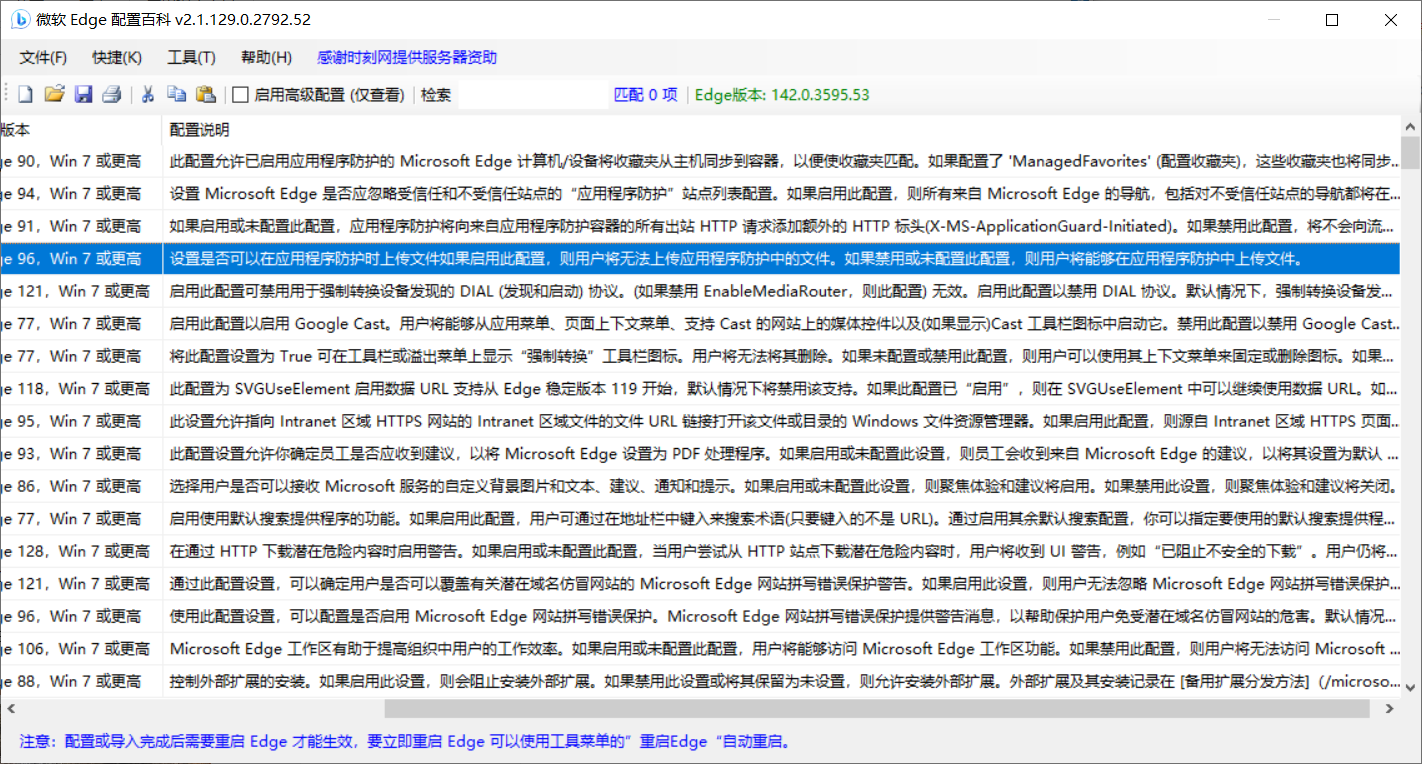1422x764 pixels.
Task: Cut the selected entry
Action: [148, 93]
